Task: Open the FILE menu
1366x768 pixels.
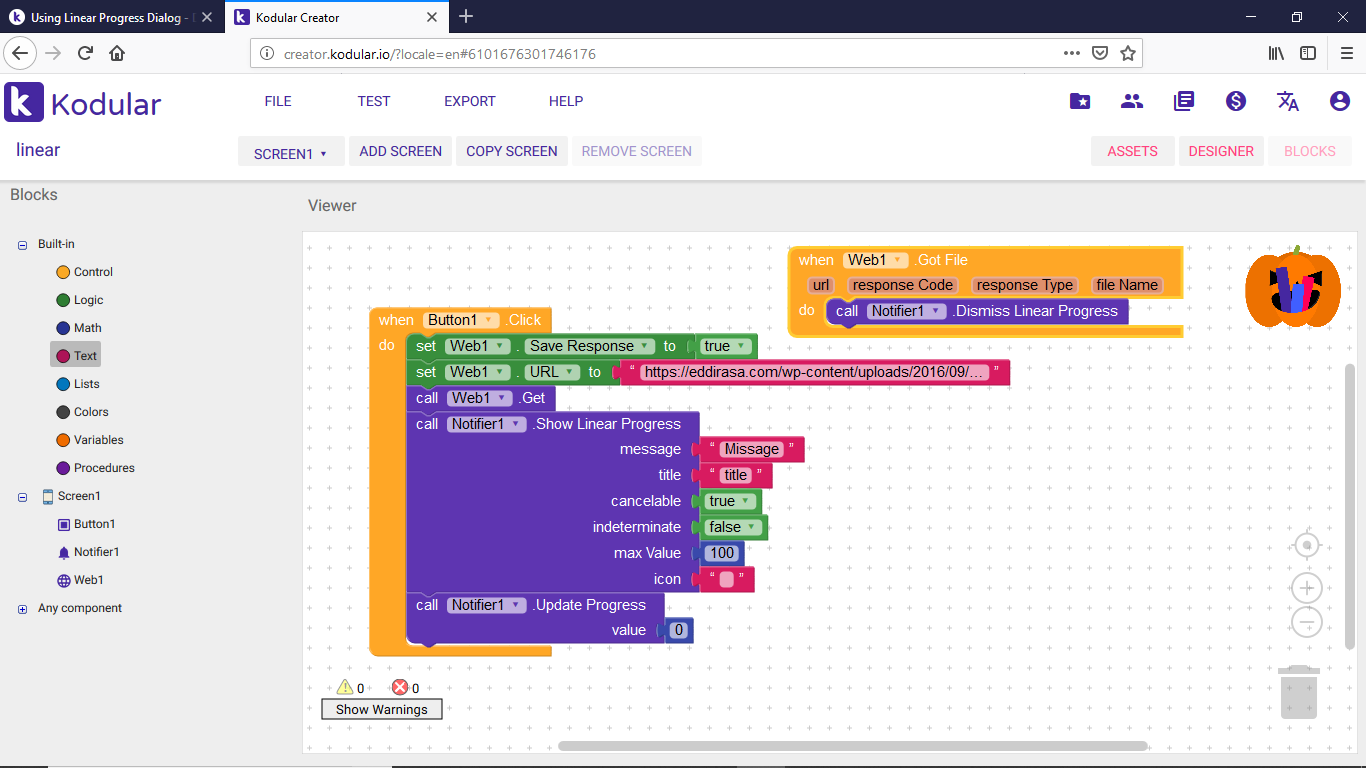Action: point(278,101)
